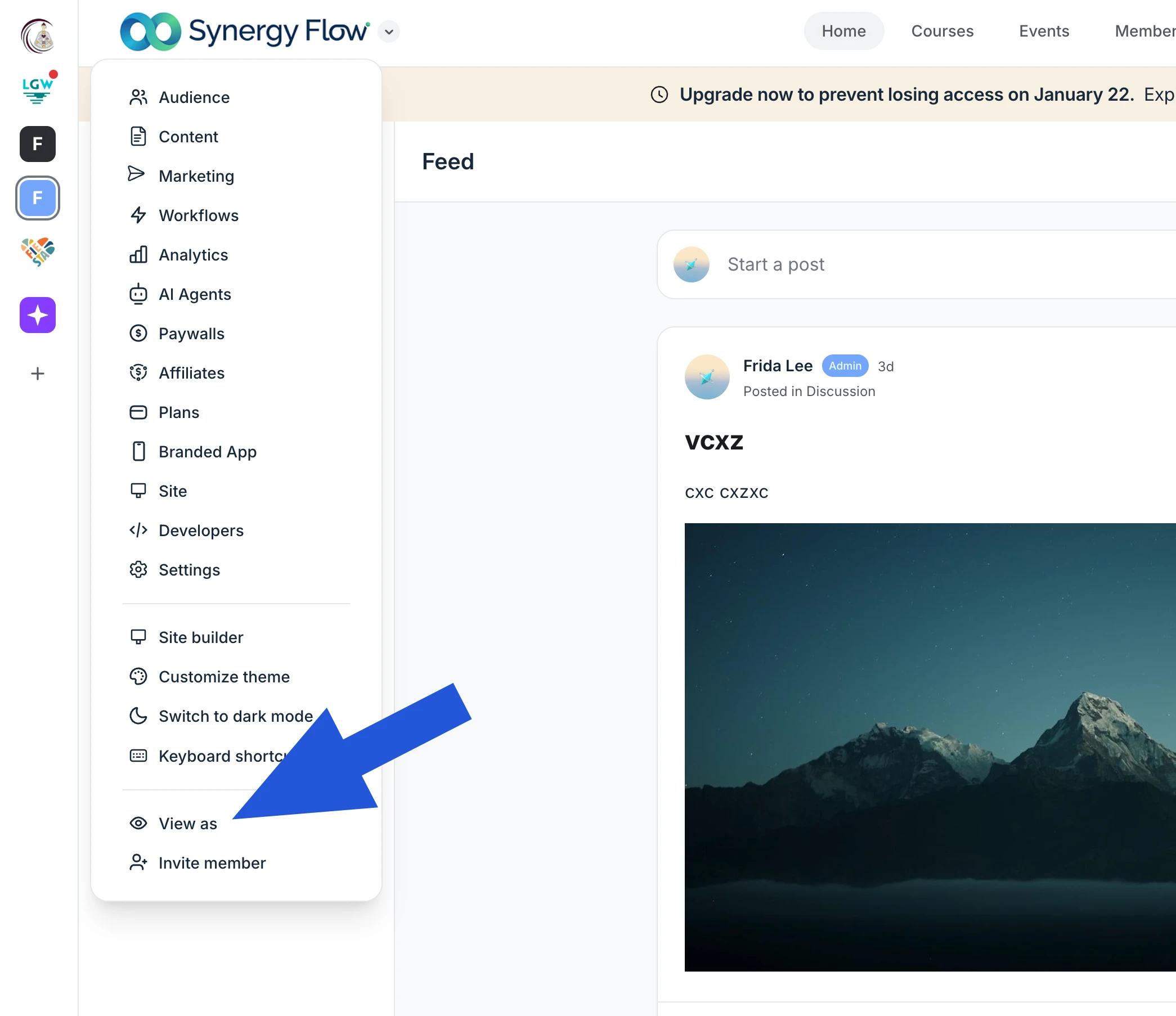This screenshot has width=1176, height=1016.
Task: Open Frida Lee's profile name
Action: click(778, 366)
